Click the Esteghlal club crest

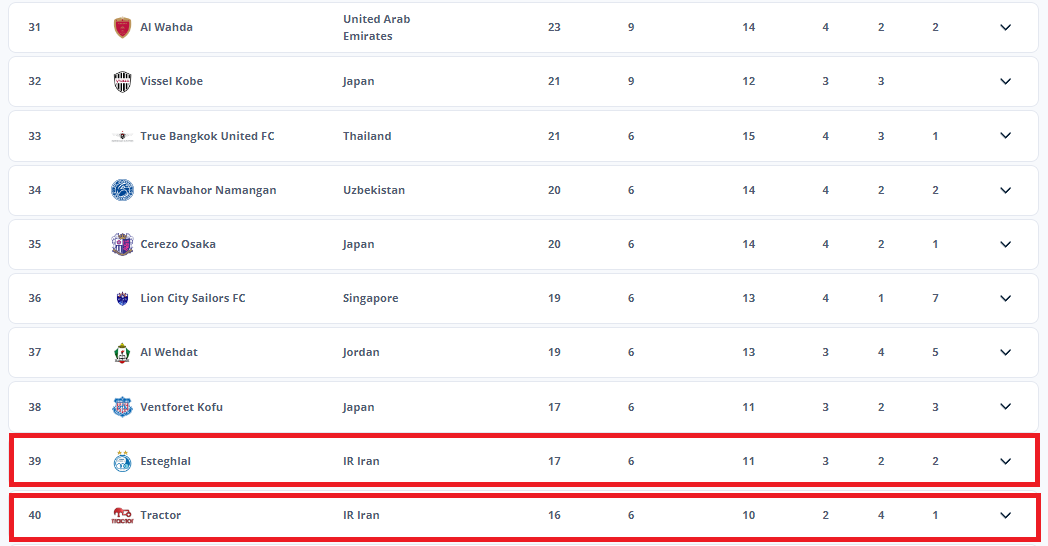122,461
